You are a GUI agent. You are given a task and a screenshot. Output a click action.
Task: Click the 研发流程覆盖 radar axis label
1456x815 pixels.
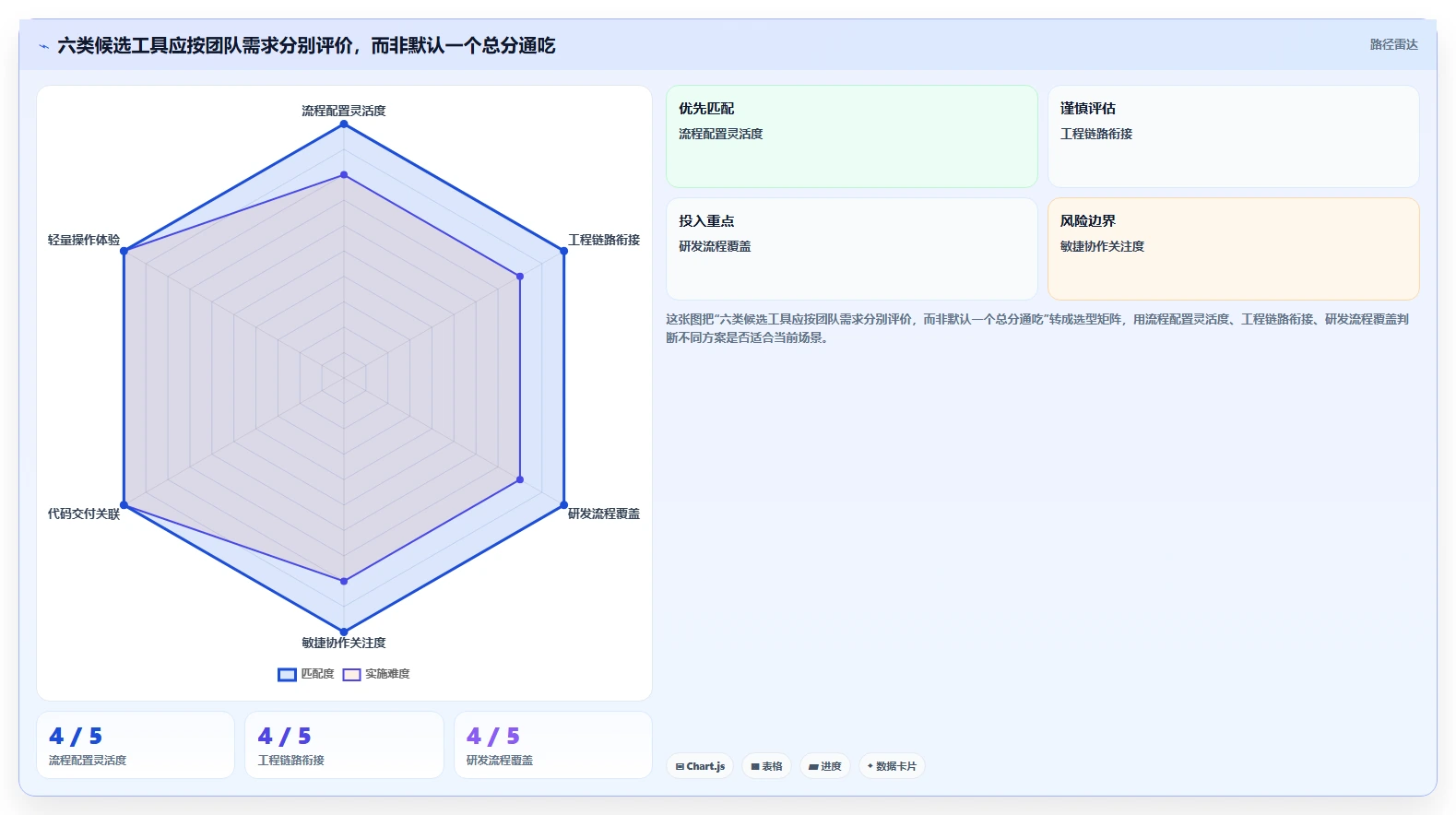604,514
